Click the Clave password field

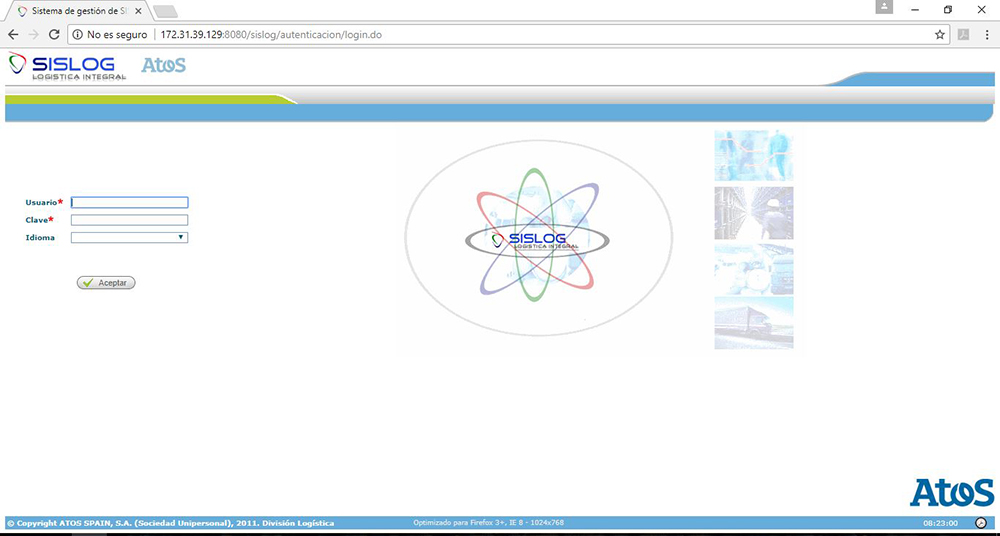(129, 220)
